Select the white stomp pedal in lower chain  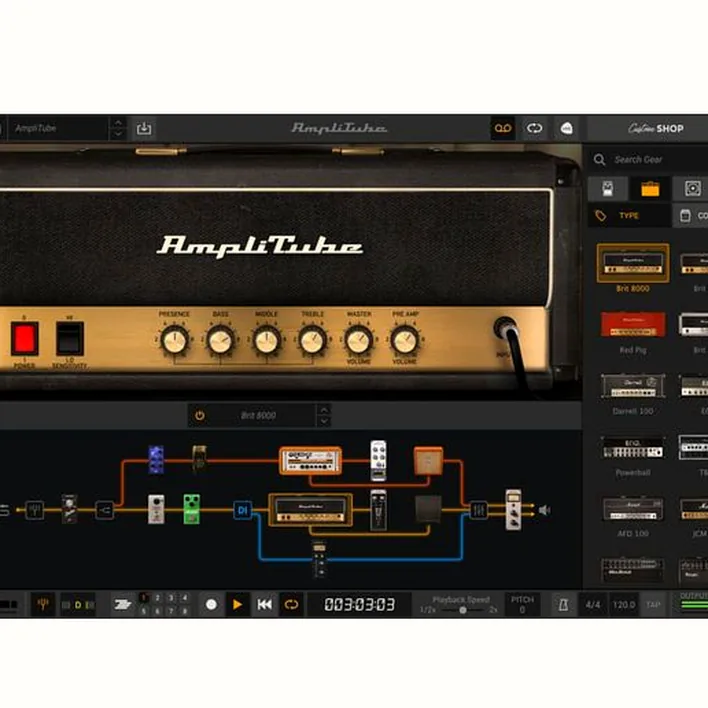point(156,509)
